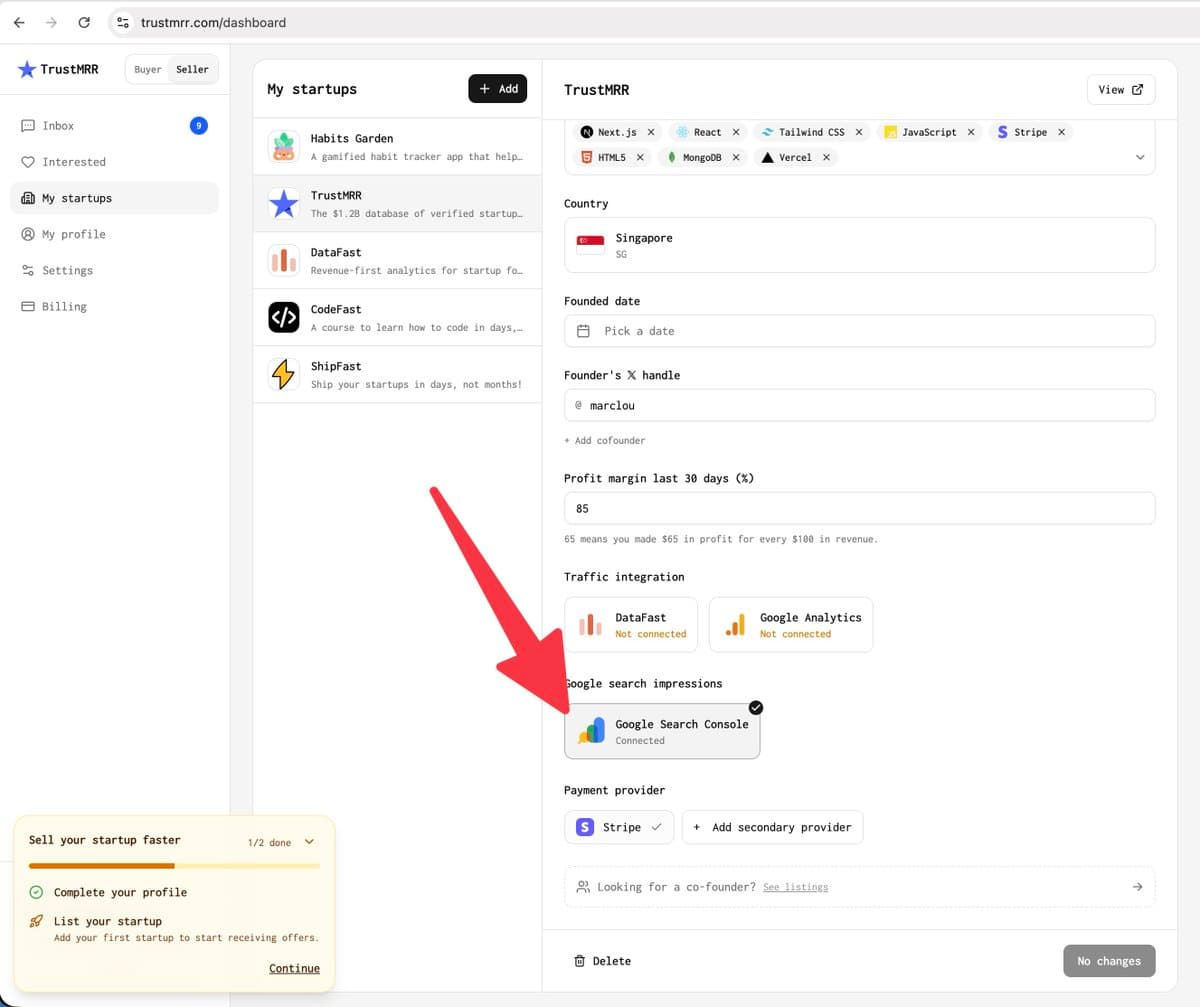This screenshot has height=1007, width=1200.
Task: Remove the Stripe tech stack tag
Action: click(1061, 132)
